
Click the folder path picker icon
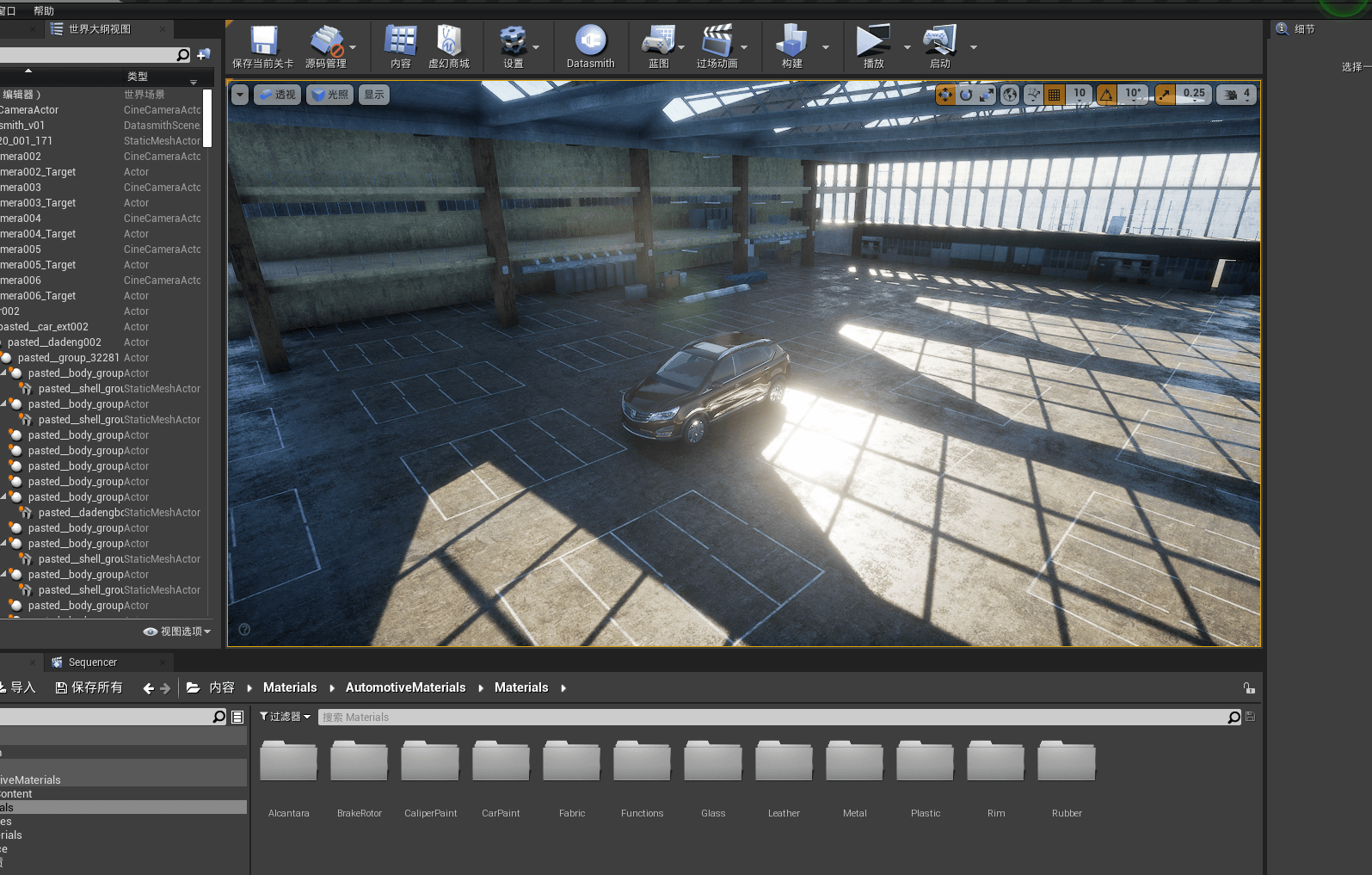(194, 687)
